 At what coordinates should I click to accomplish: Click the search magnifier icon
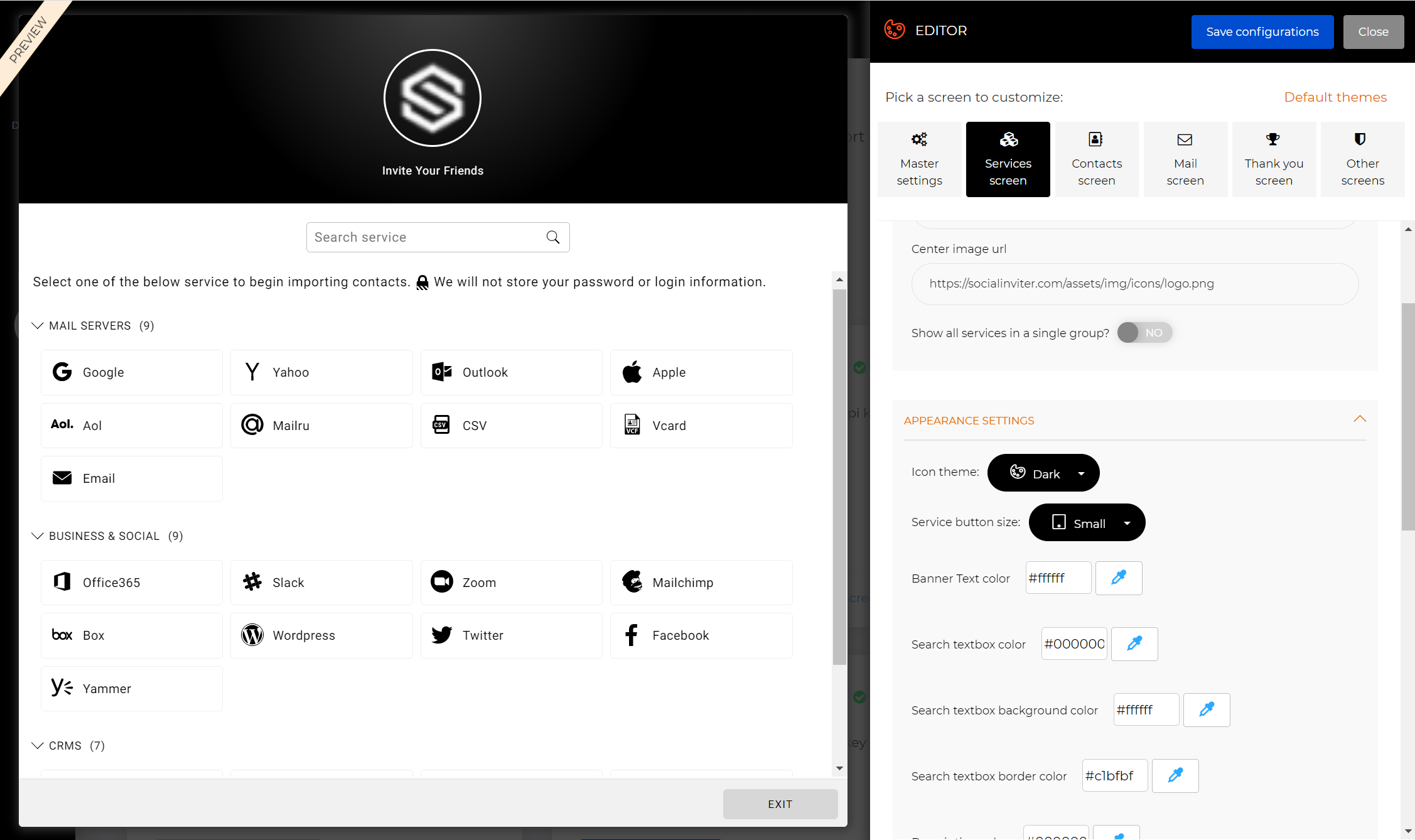click(x=553, y=237)
